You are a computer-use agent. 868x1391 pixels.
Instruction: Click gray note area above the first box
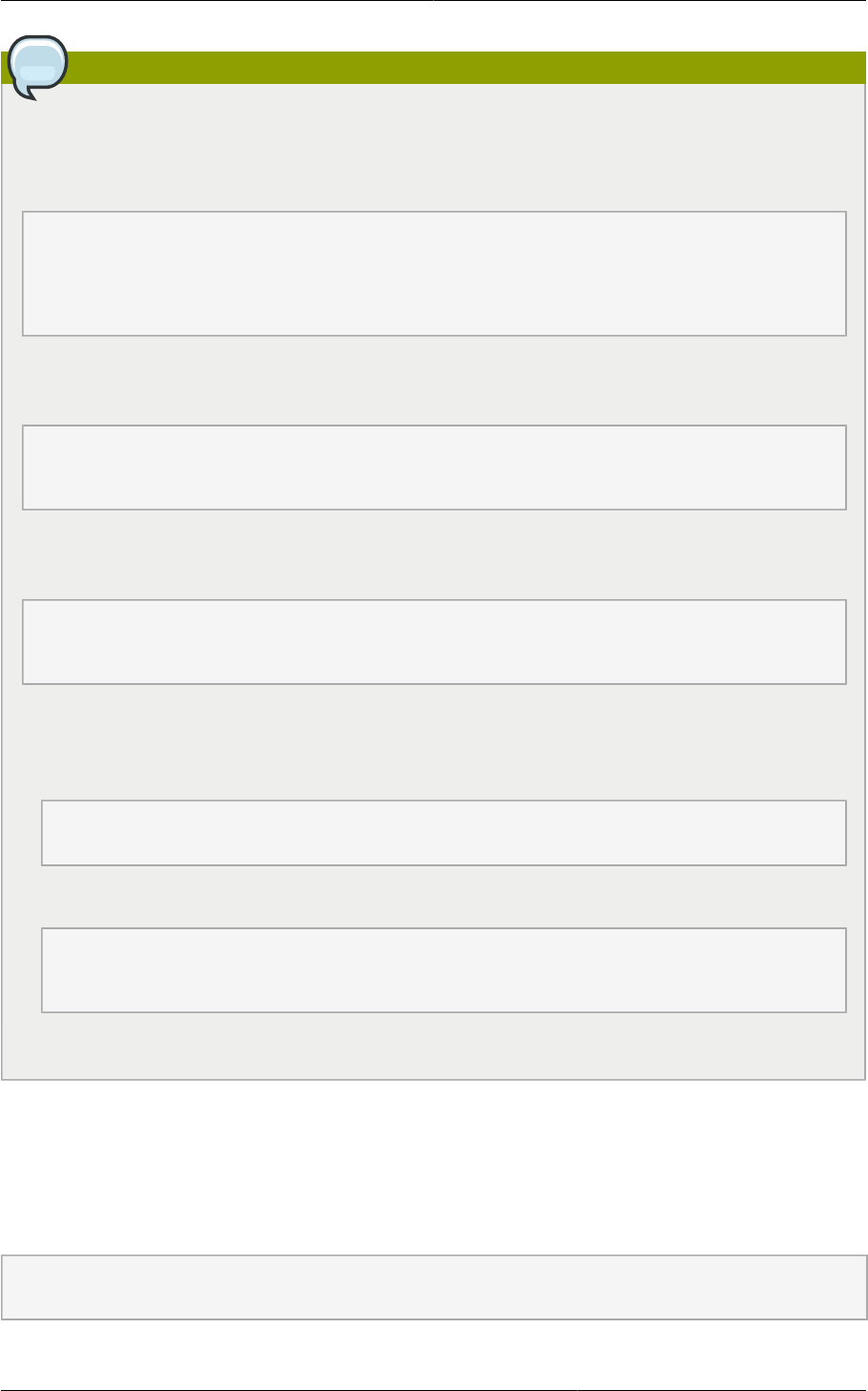tap(434, 148)
